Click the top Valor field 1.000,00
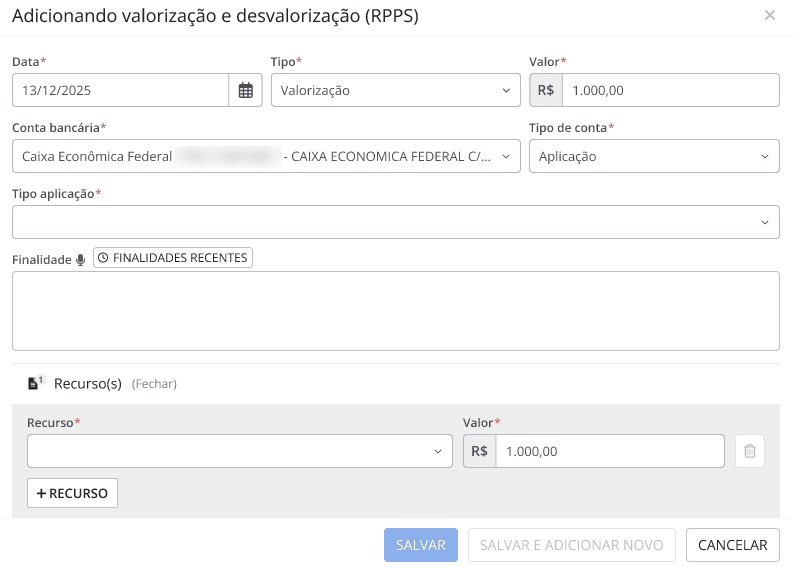 671,90
